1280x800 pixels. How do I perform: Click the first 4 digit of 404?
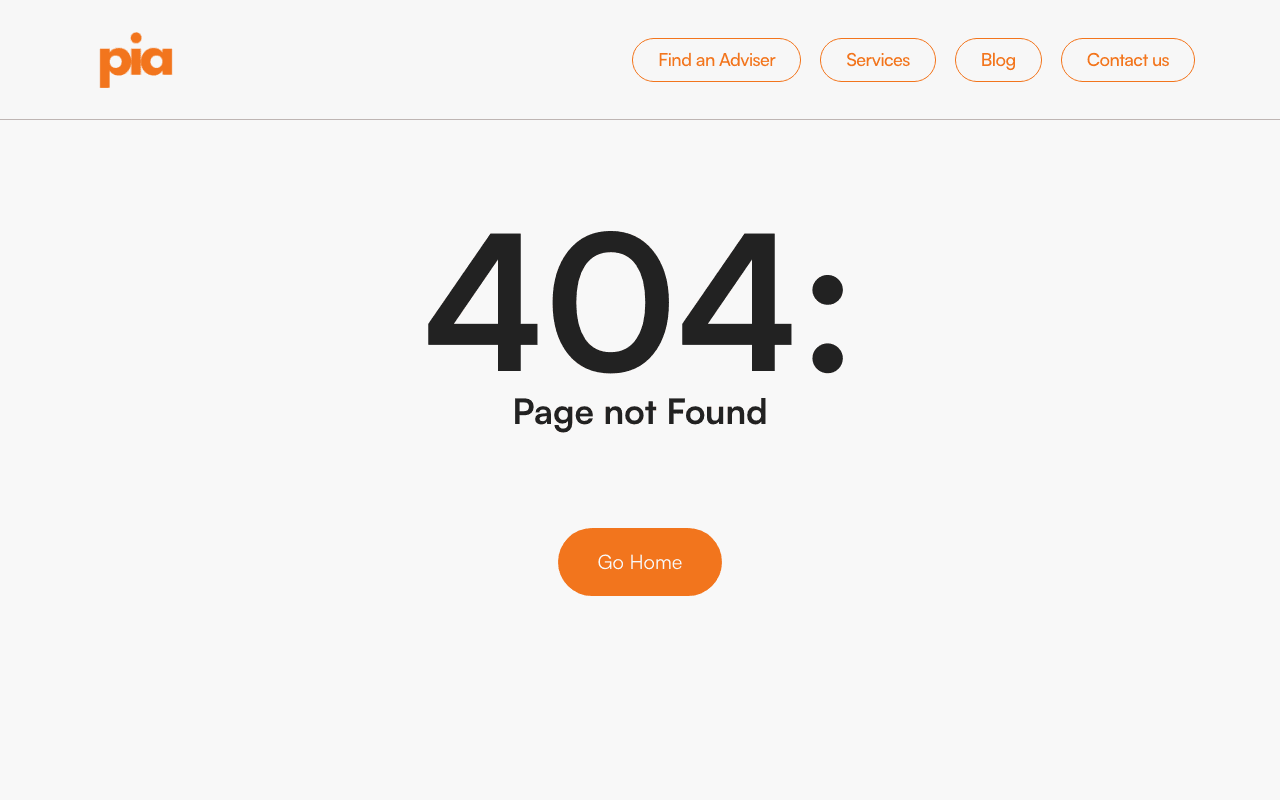[x=484, y=302]
